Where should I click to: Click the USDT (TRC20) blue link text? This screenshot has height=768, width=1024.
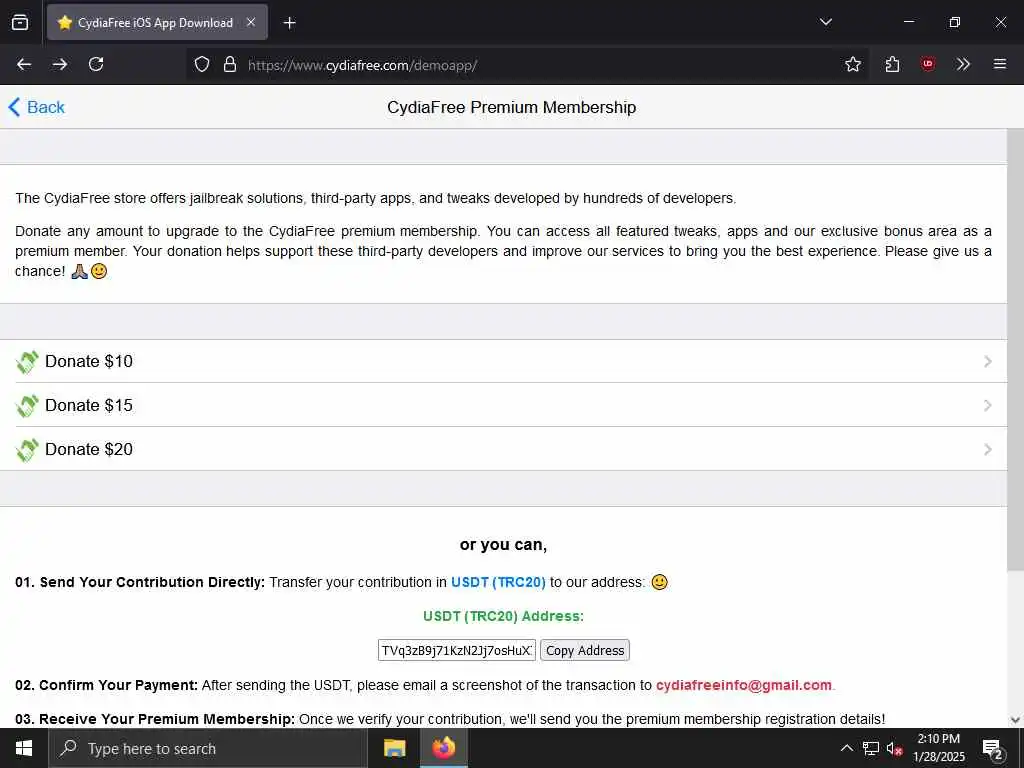point(498,582)
